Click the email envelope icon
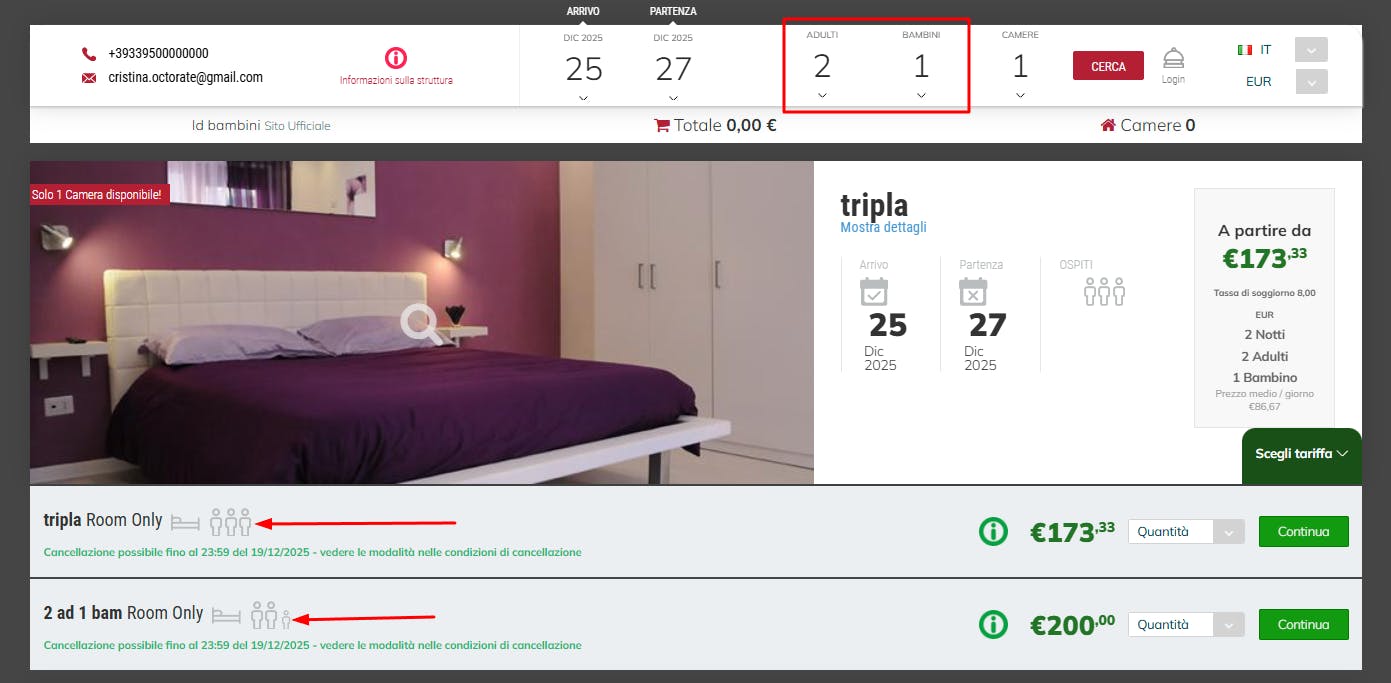 pyautogui.click(x=89, y=78)
